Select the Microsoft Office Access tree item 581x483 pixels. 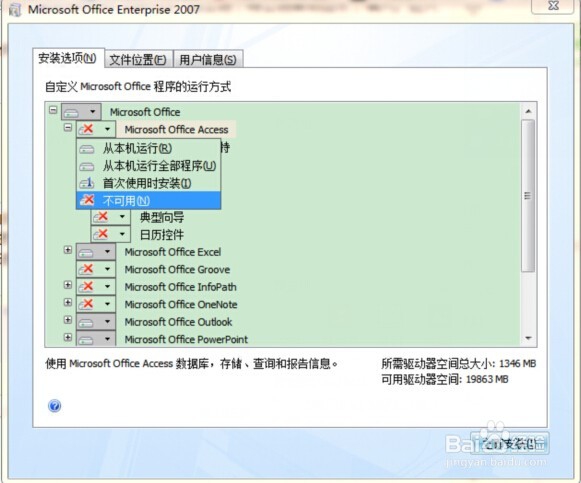(x=176, y=130)
